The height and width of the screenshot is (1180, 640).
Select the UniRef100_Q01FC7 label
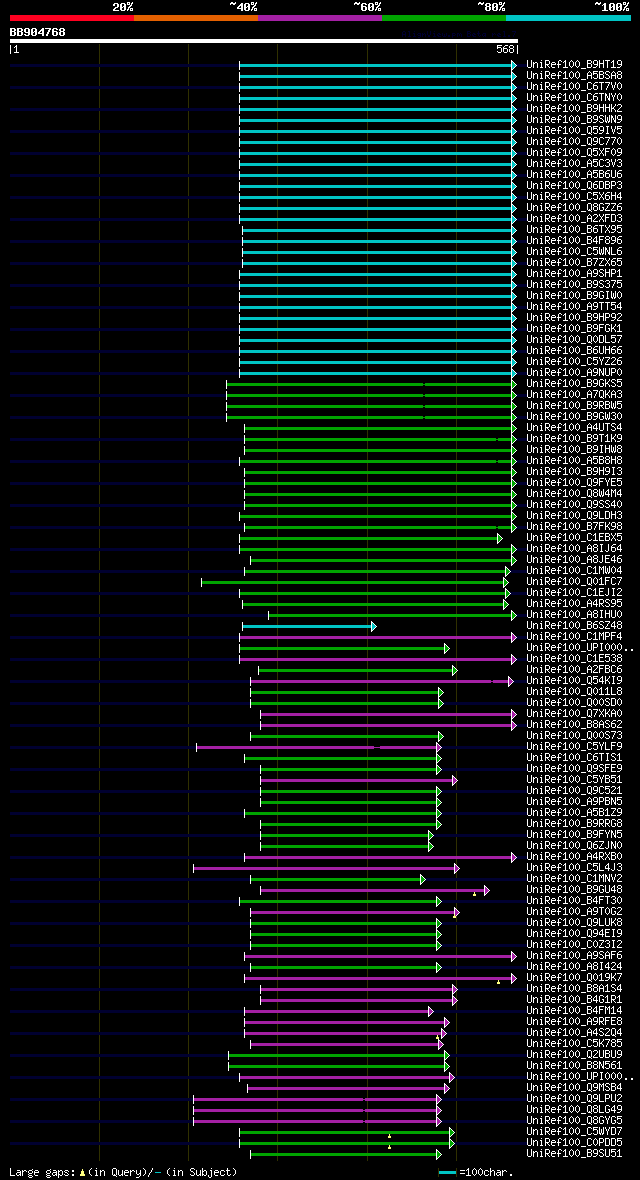(x=574, y=581)
